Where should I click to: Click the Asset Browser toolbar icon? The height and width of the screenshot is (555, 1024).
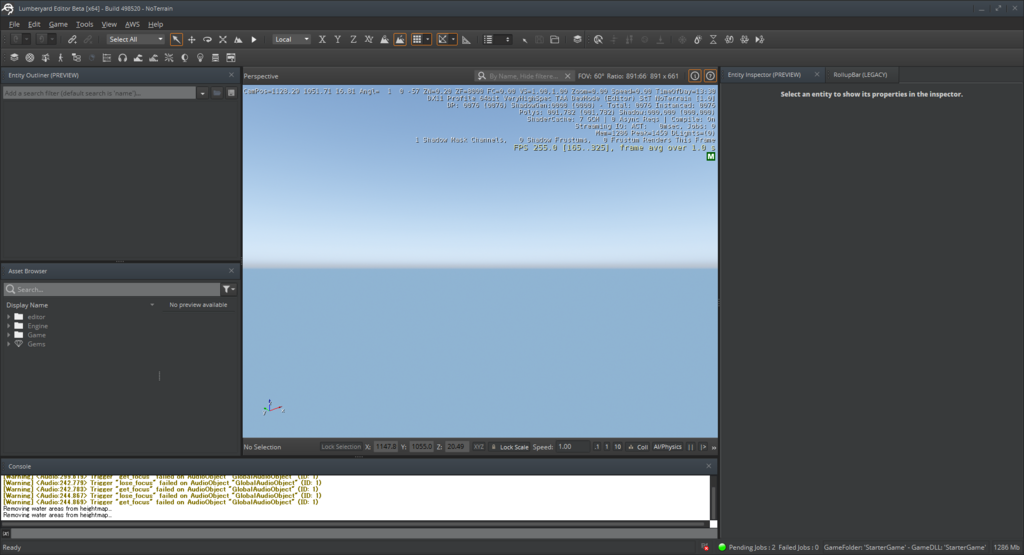coord(14,58)
